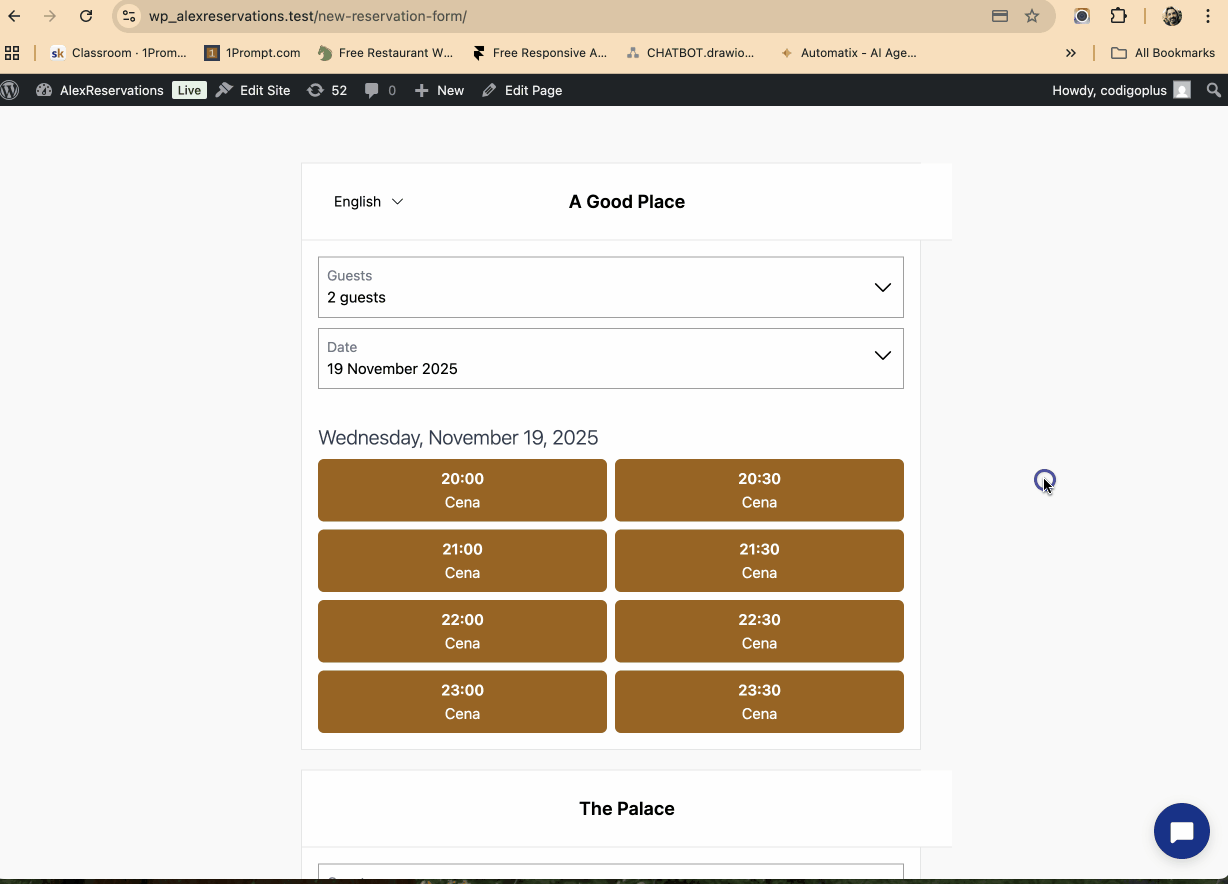Open the chat widget bubble
The image size is (1228, 884).
1181,831
